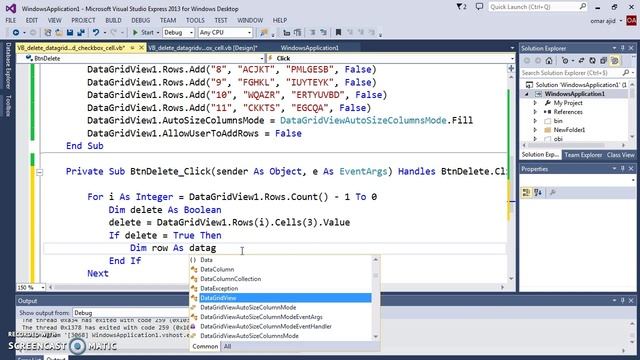
Task: Select the Solution 'WindowsApplication1' root item
Action: tap(576, 85)
